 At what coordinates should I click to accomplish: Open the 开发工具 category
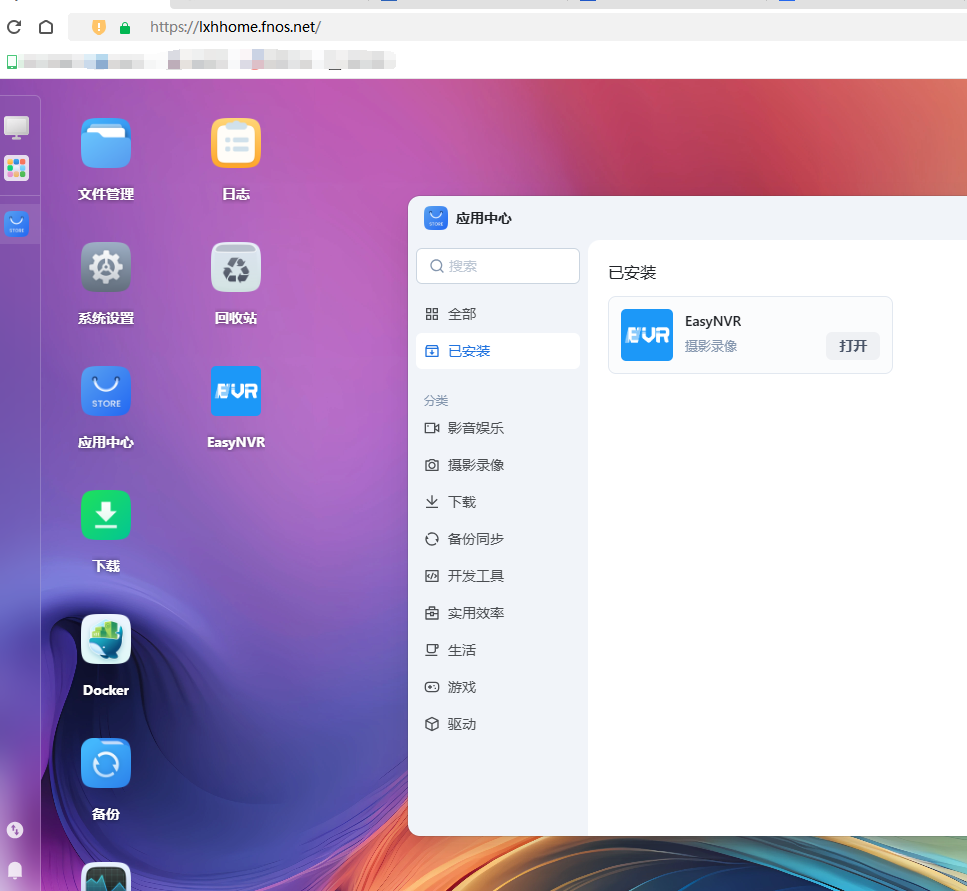click(x=498, y=576)
